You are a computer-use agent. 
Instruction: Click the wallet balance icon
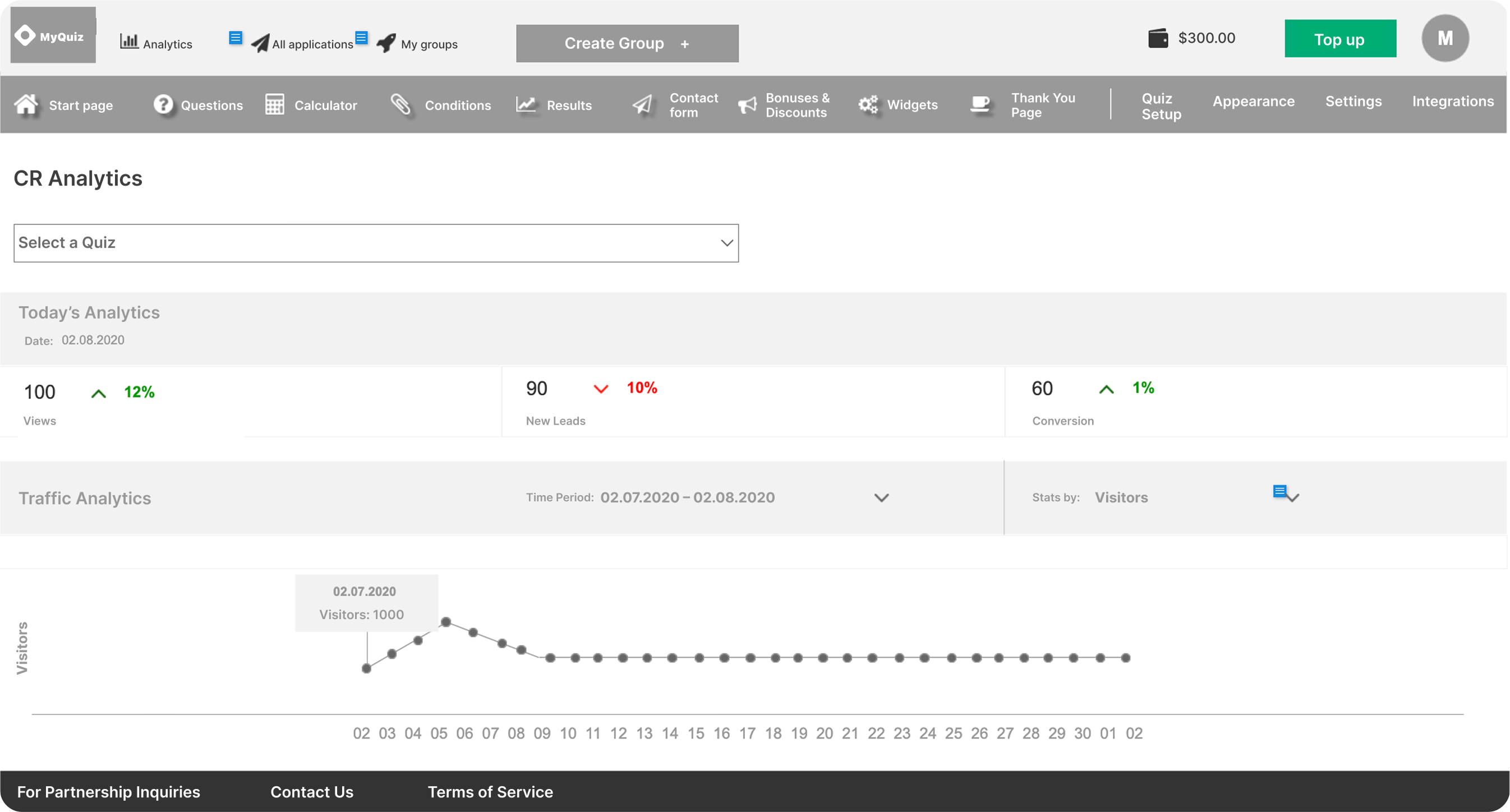pos(1158,39)
